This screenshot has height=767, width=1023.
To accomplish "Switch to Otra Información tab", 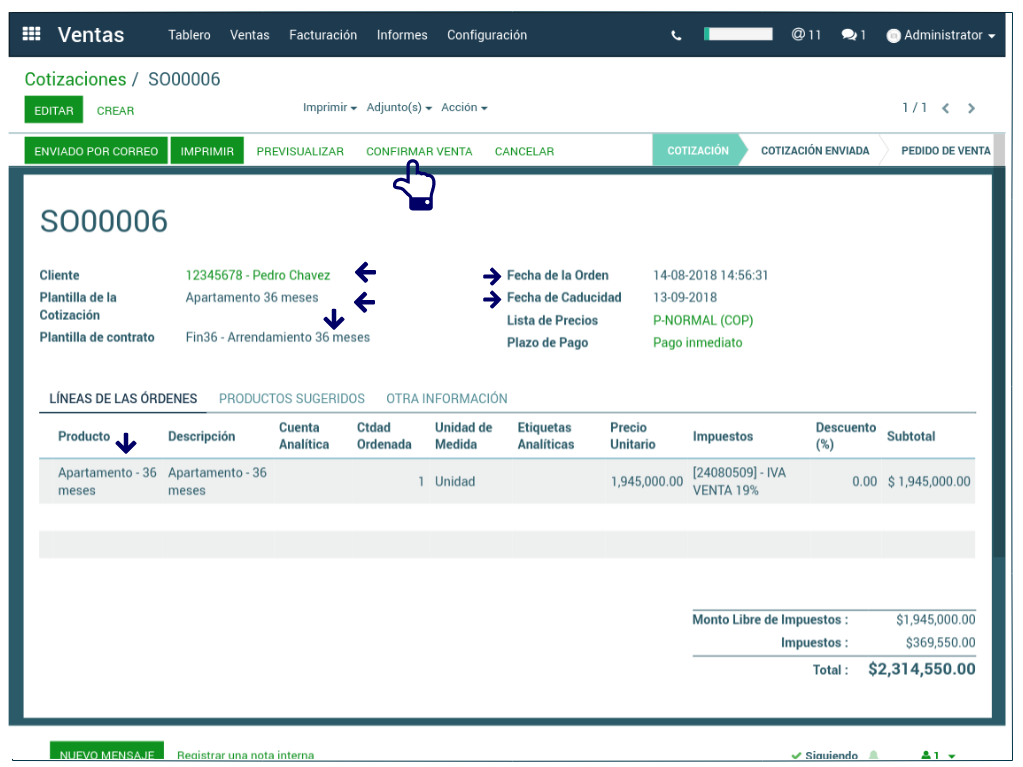I will [446, 398].
